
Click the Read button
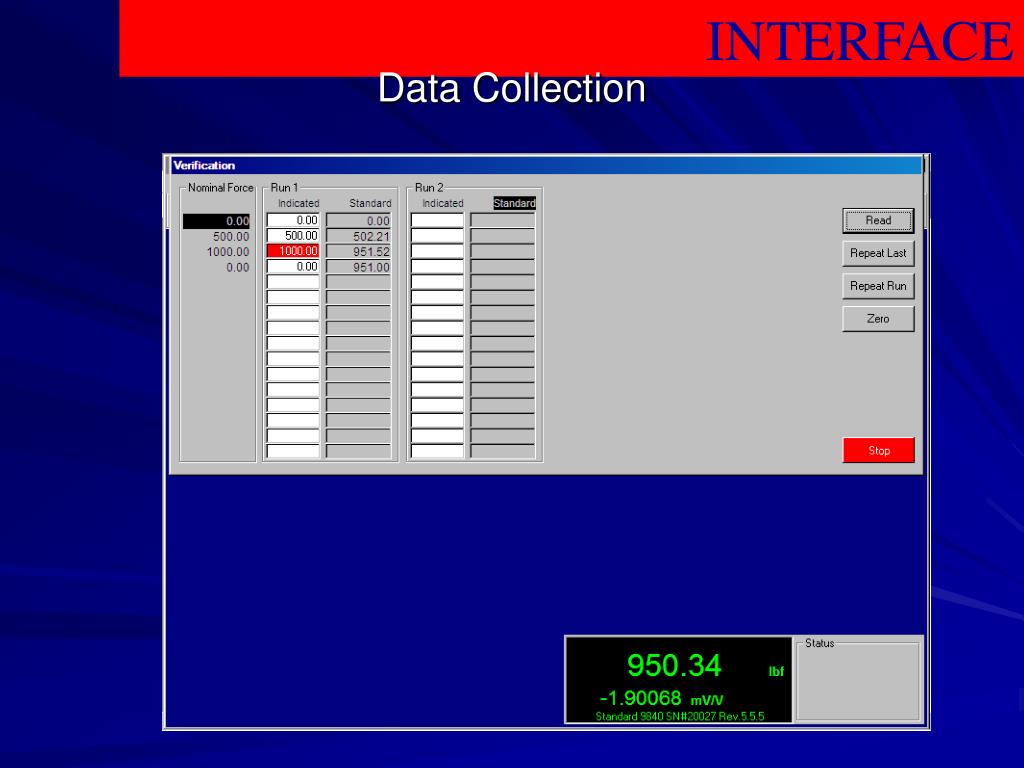click(878, 221)
